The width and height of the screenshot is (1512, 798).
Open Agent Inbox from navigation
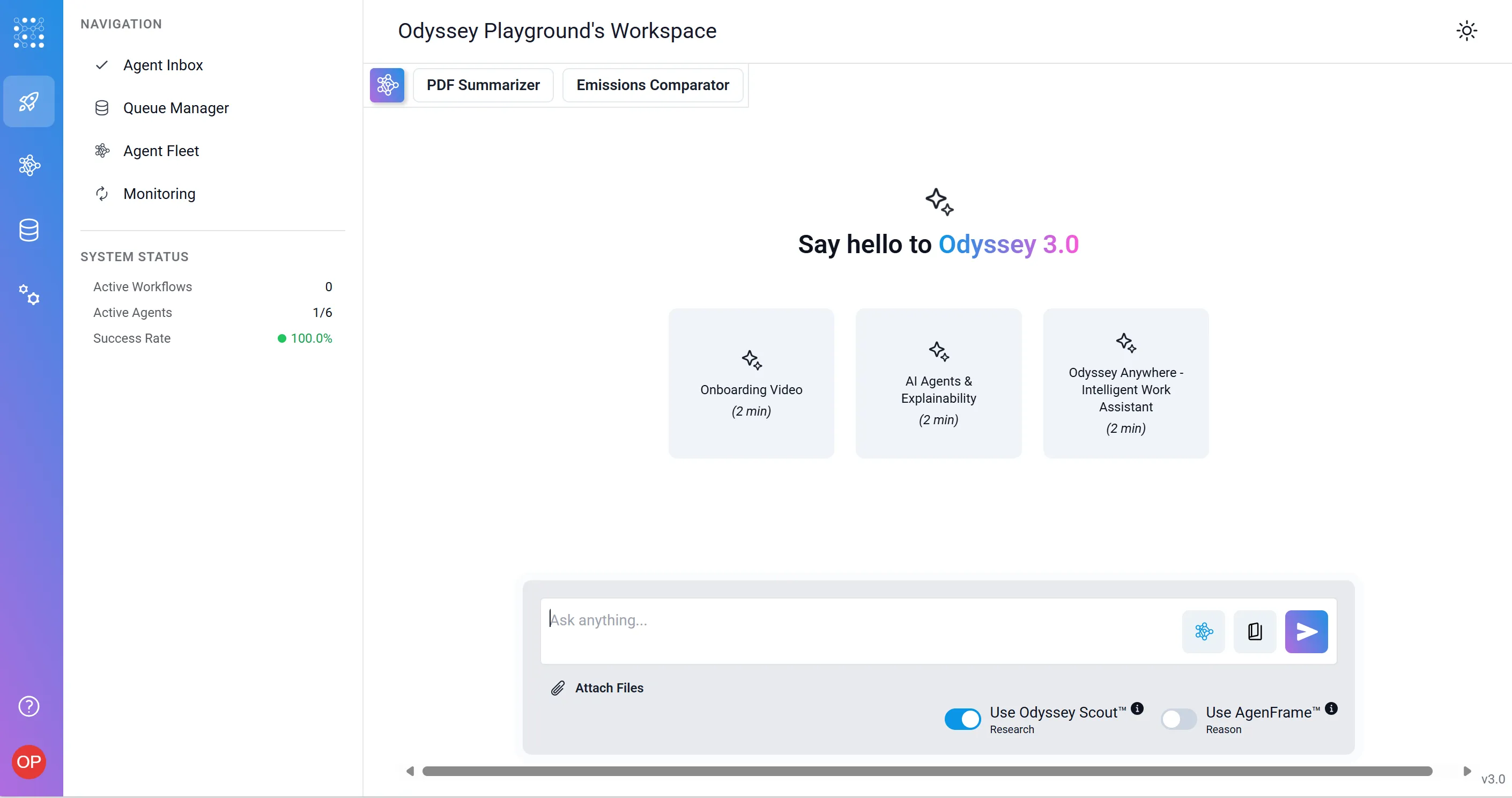[163, 65]
